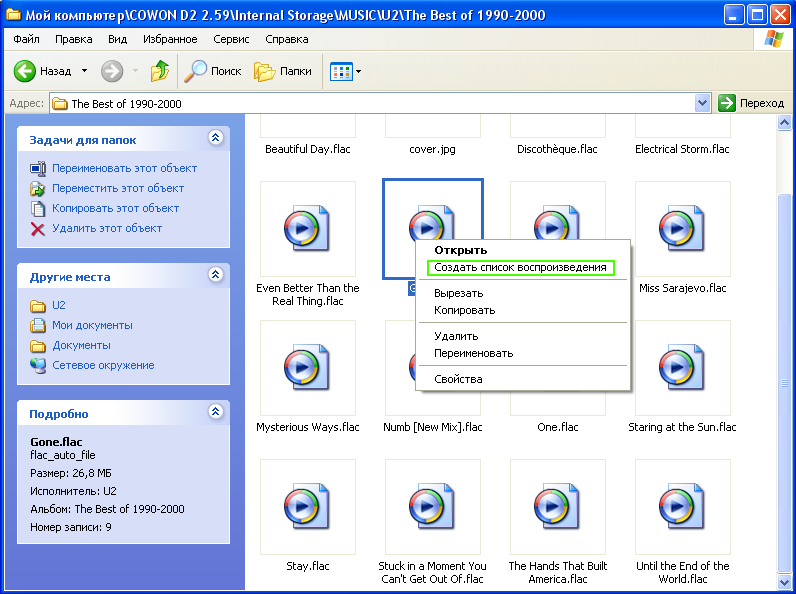796x594 pixels.
Task: Click the rename task icon in sidebar
Action: point(38,168)
